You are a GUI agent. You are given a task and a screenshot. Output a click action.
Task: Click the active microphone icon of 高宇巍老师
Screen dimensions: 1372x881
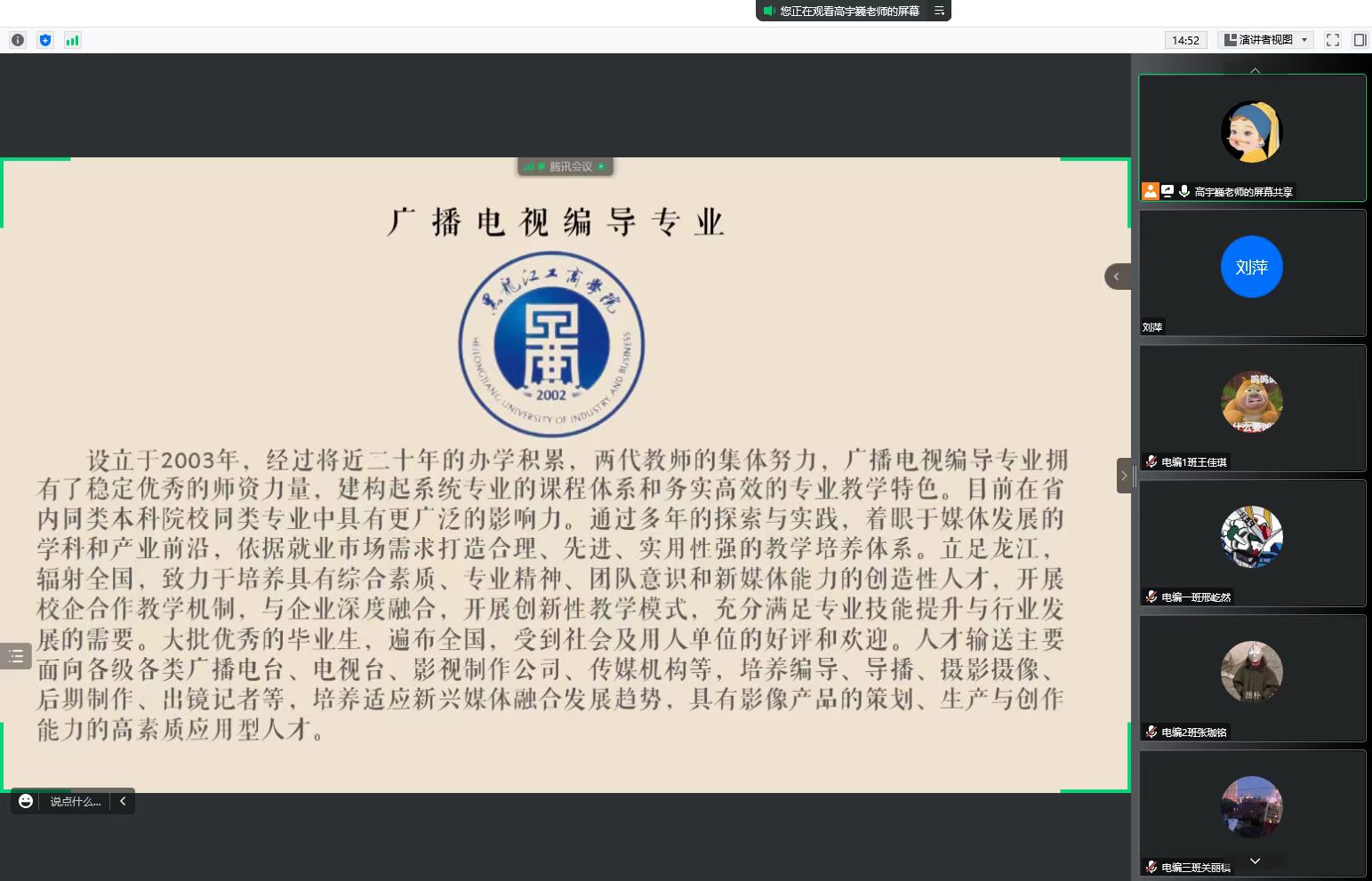pos(1184,191)
